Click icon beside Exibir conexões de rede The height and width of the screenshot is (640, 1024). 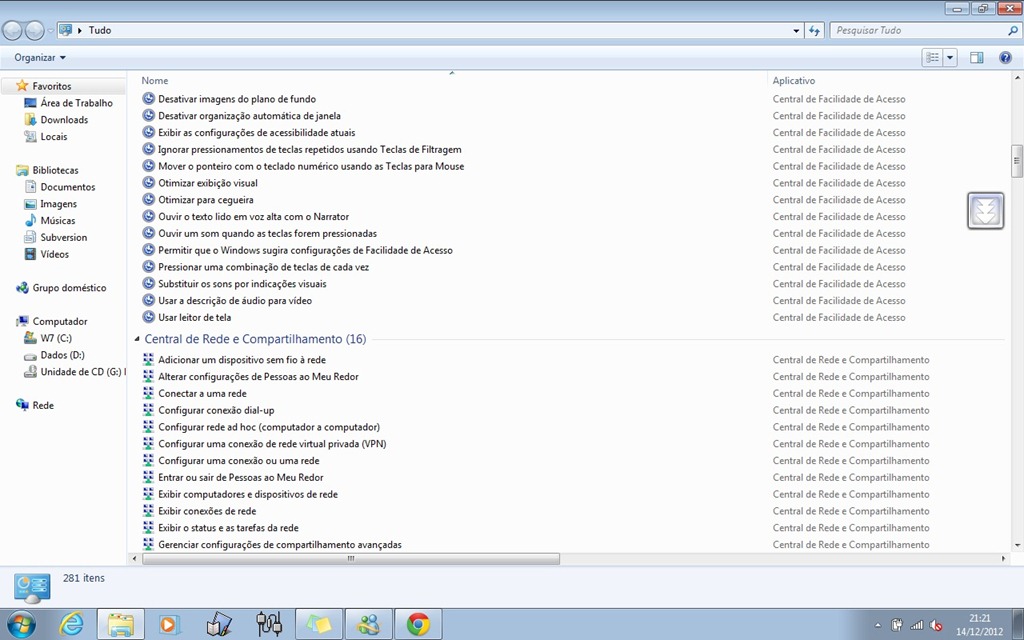[148, 511]
